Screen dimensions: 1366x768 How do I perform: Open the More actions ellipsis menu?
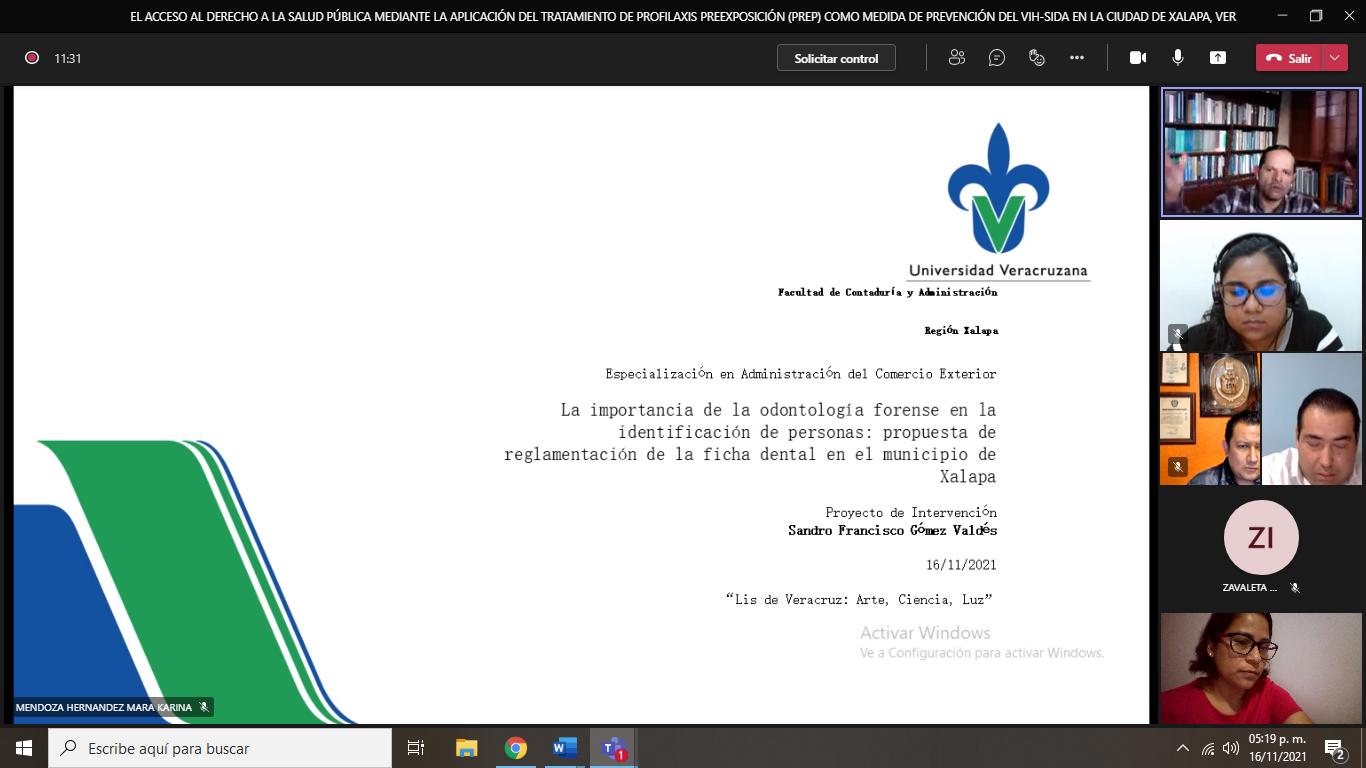click(1077, 58)
